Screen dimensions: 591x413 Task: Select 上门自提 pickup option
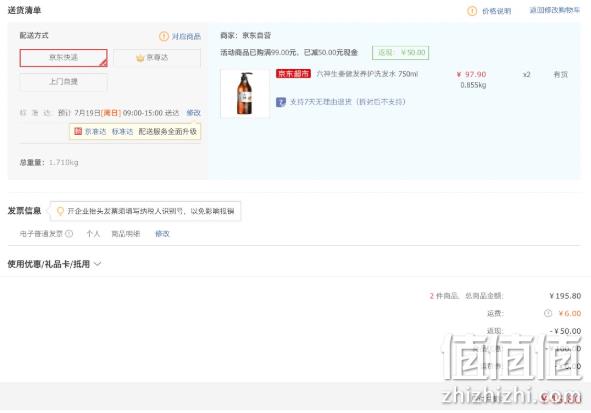pos(63,82)
